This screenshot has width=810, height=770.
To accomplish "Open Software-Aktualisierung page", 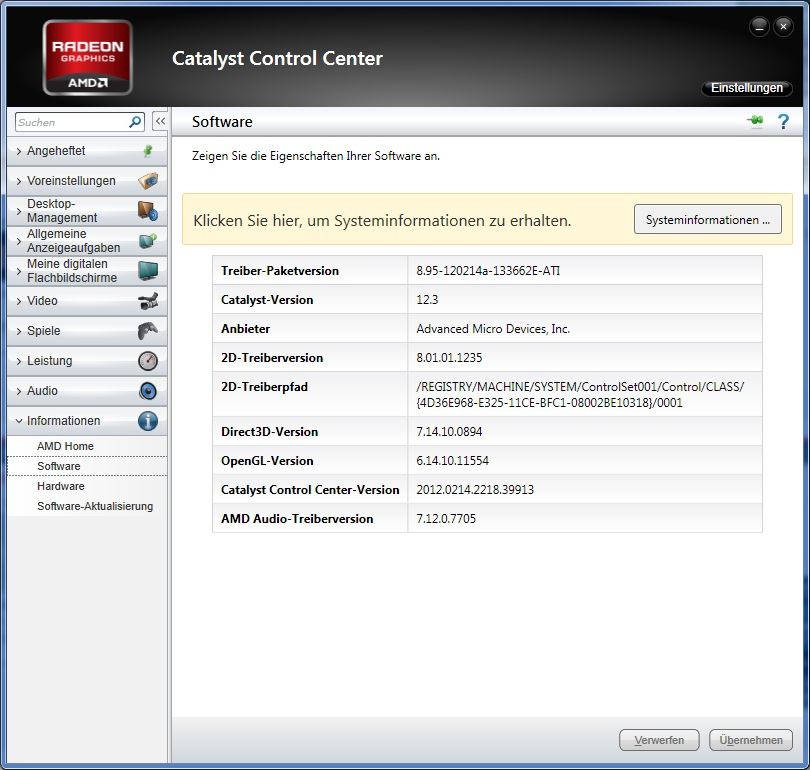I will point(95,506).
